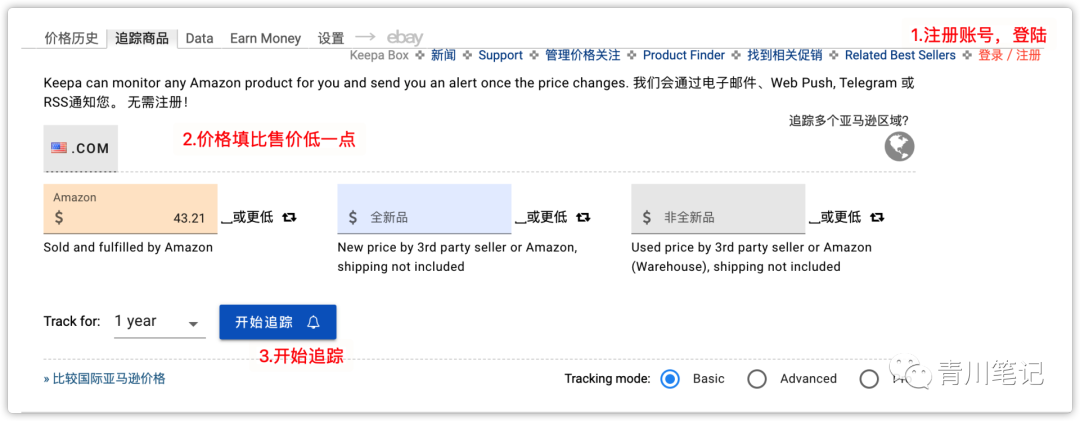Select the Advanced tracking mode
The height and width of the screenshot is (421, 1080).
[757, 378]
